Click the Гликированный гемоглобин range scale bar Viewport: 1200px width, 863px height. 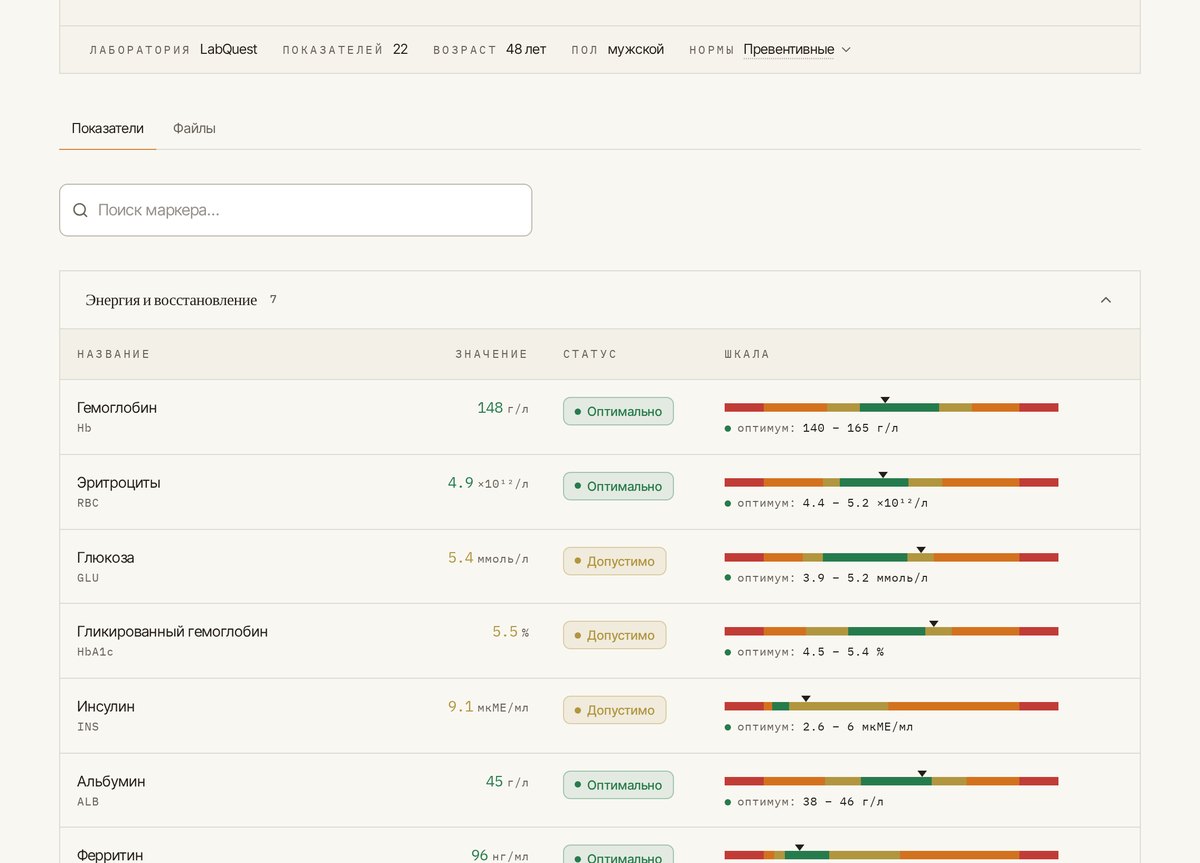point(891,631)
